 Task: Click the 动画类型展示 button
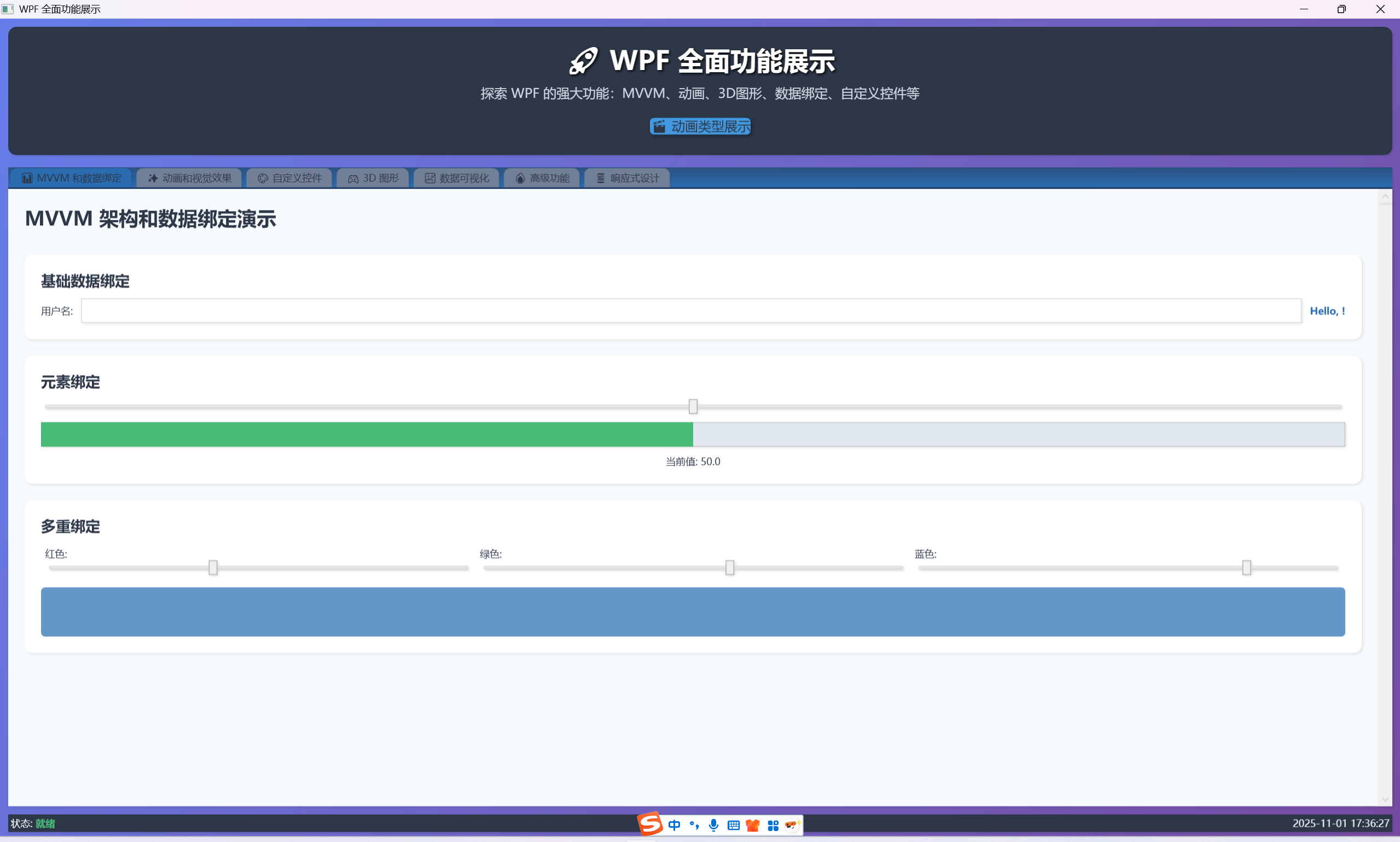click(x=700, y=126)
